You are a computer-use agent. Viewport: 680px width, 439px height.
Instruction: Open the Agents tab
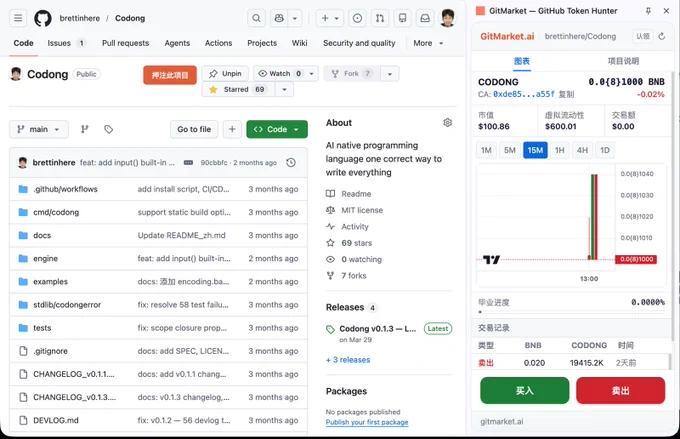coord(177,43)
